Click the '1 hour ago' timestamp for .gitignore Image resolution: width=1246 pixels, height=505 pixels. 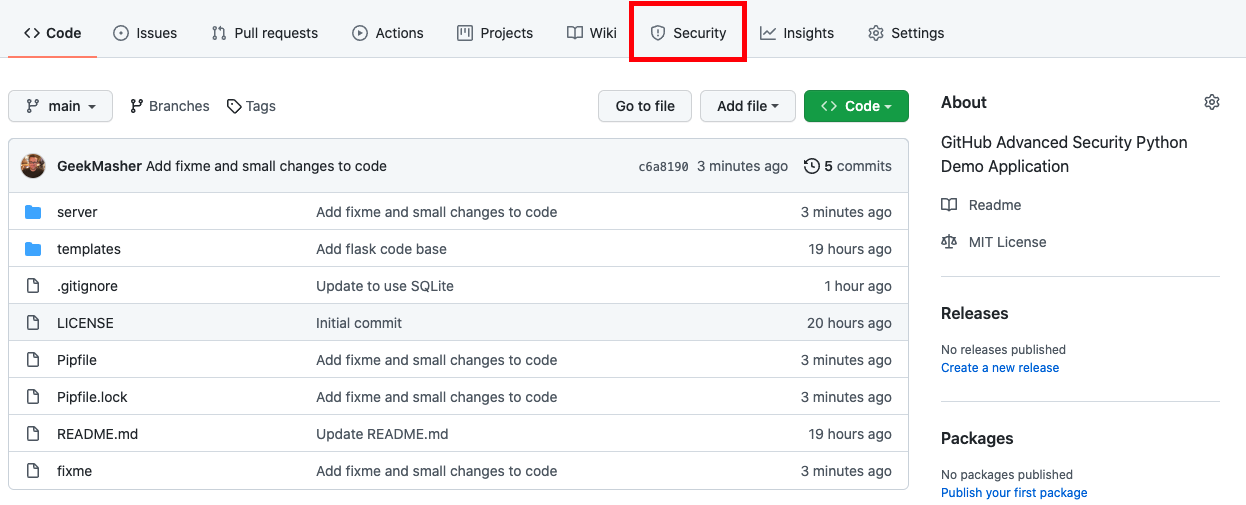(858, 286)
